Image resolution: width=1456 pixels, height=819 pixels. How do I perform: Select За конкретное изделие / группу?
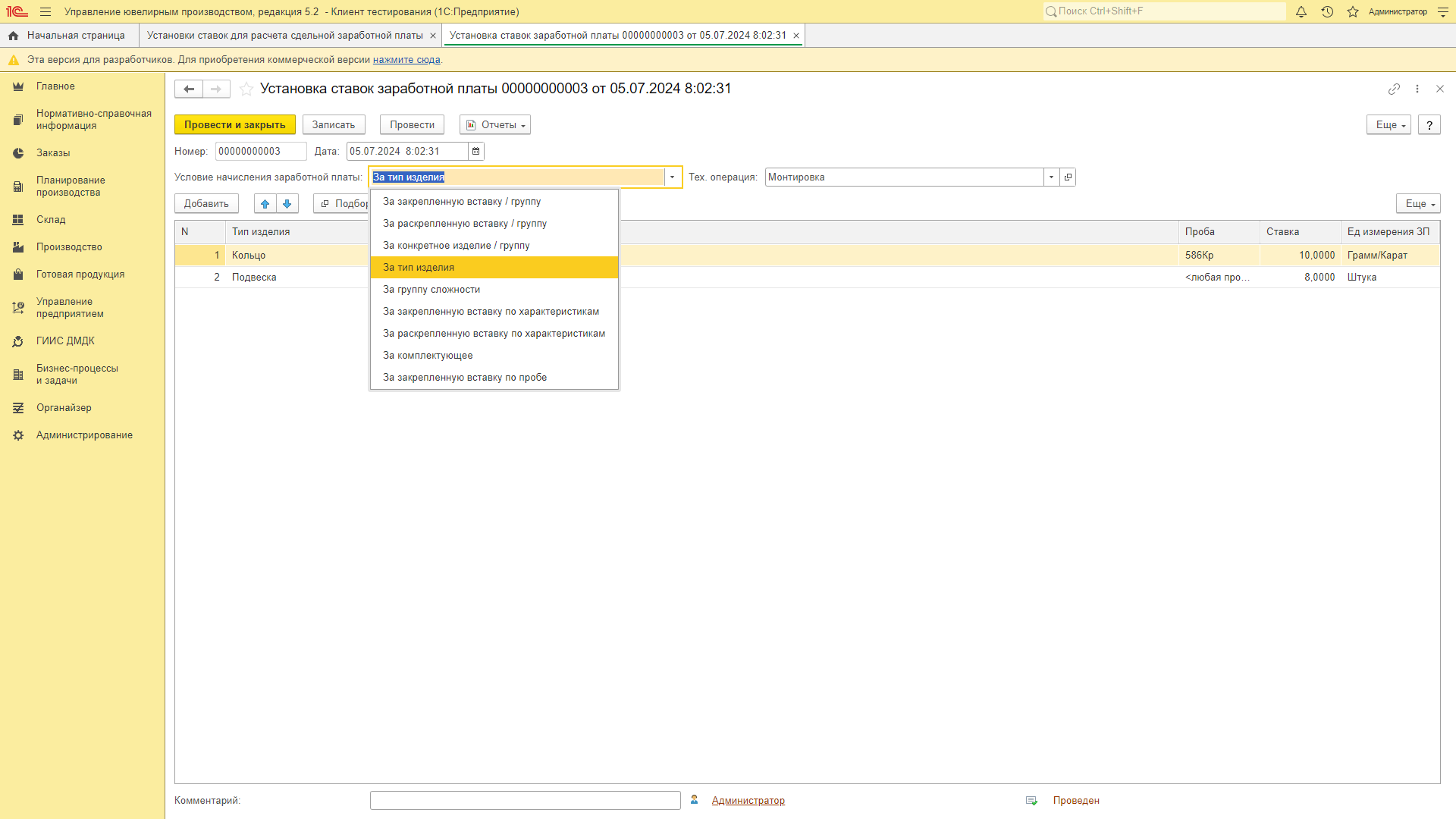coord(494,246)
